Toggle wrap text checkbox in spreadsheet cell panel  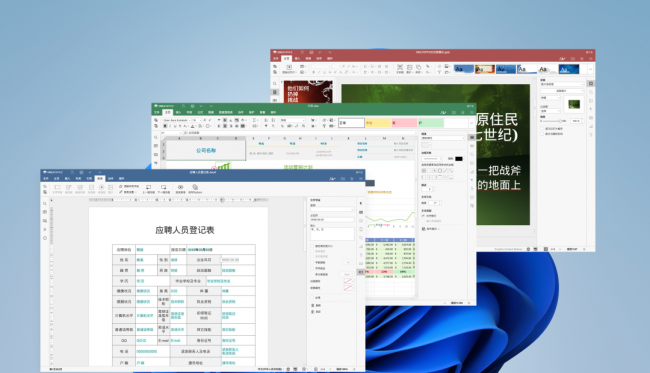tap(423, 216)
